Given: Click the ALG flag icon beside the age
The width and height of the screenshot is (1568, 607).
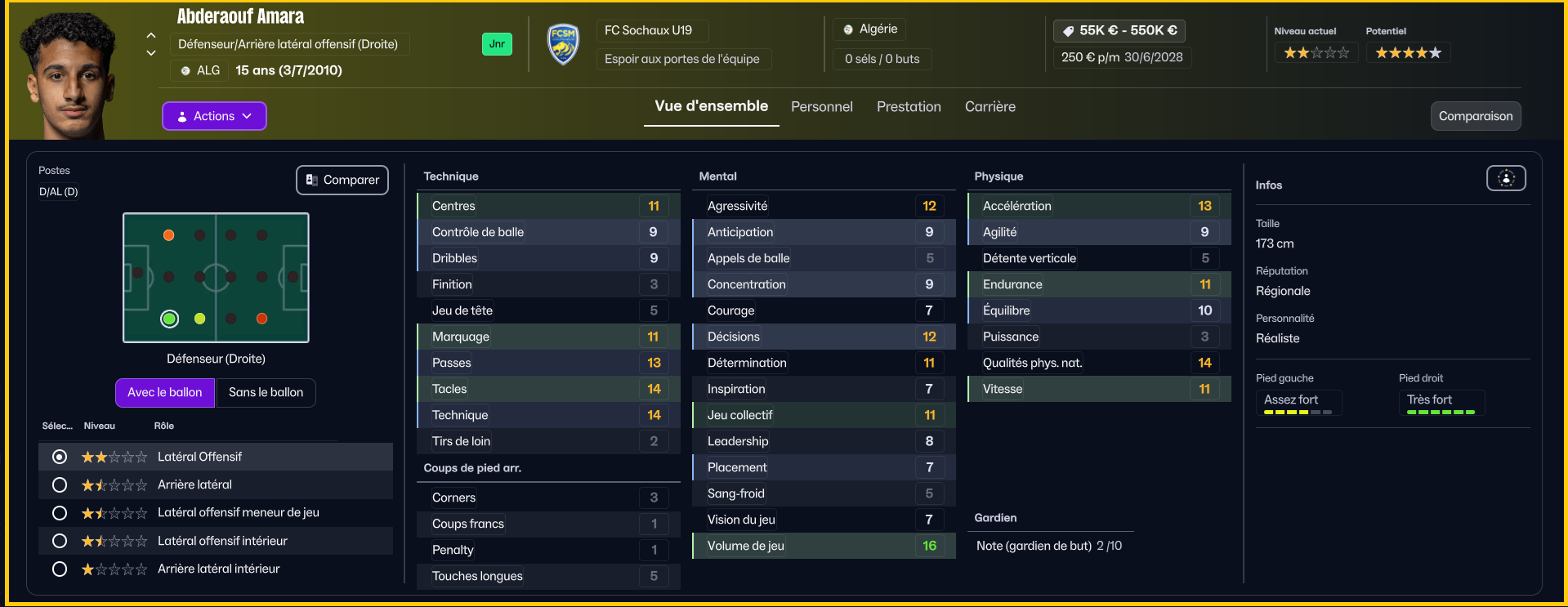Looking at the screenshot, I should pyautogui.click(x=185, y=71).
